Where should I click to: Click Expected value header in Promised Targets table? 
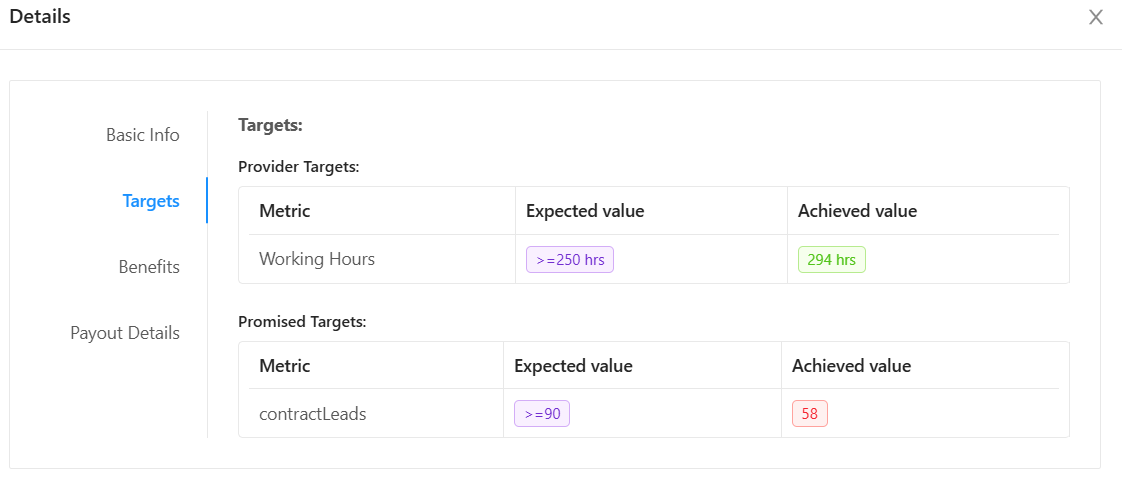[x=573, y=366]
